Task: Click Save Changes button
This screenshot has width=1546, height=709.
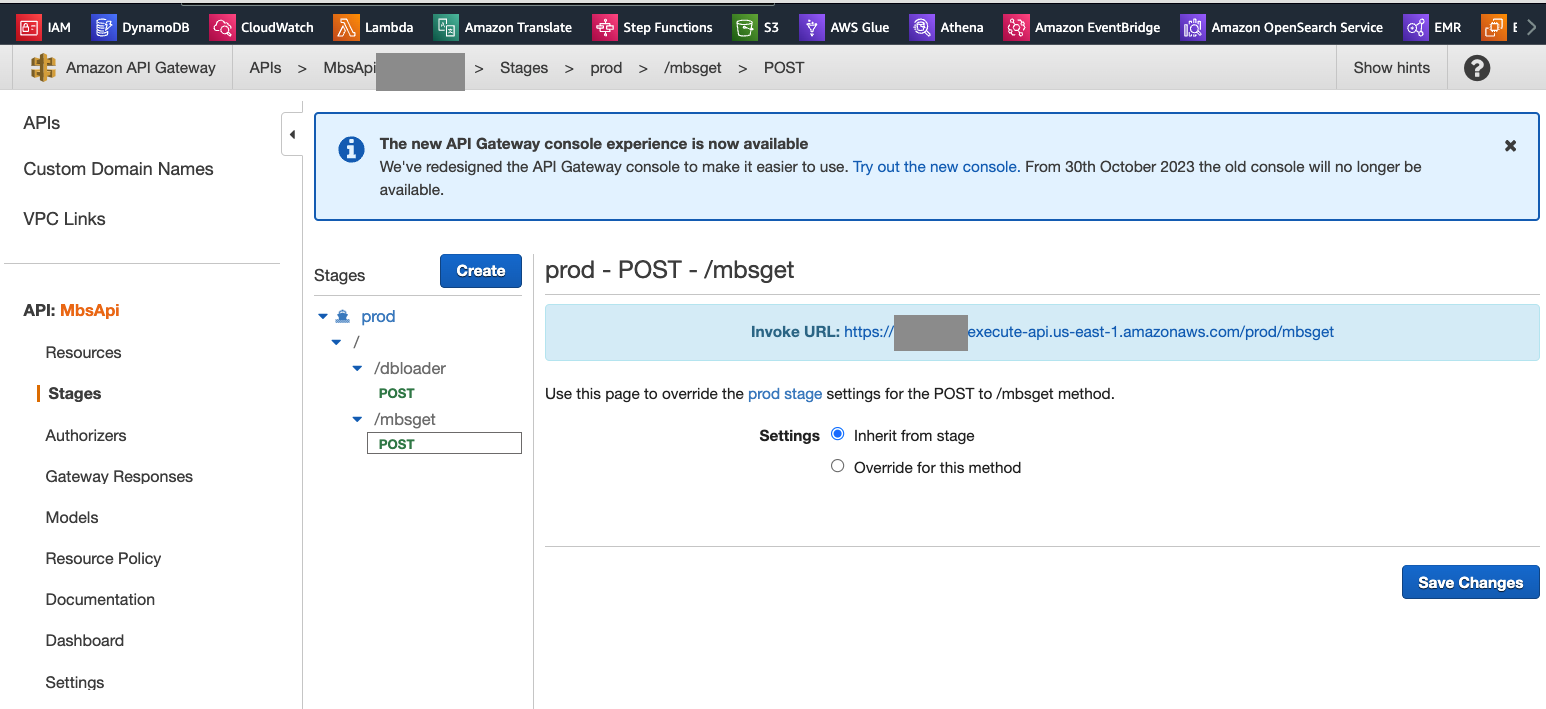Action: 1470,582
